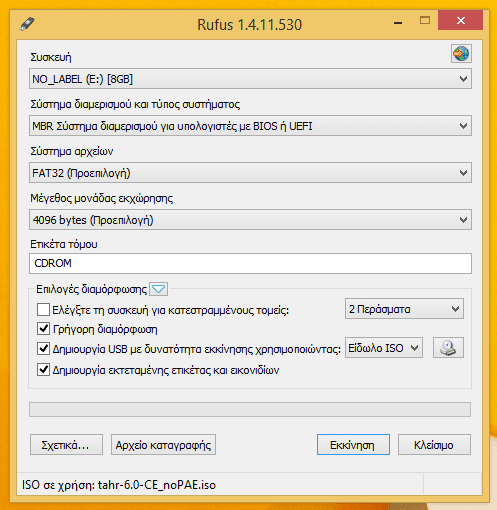Screen dimensions: 497x510
Task: Toggle the advanced format options arrow
Action: tap(158, 289)
